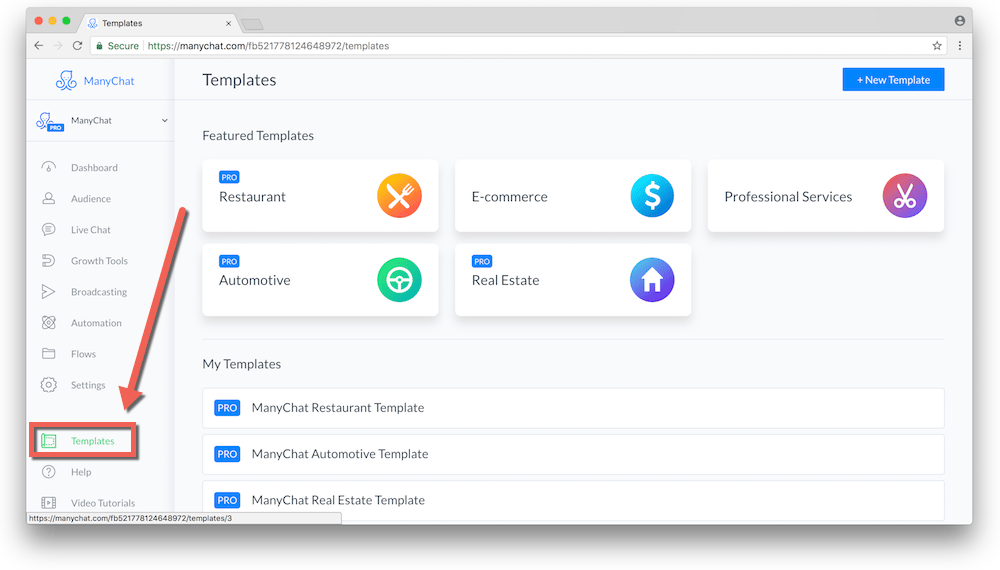Click the PRO badge on the Automotive card
Screen dimensions: 1000x570
[x=230, y=261]
